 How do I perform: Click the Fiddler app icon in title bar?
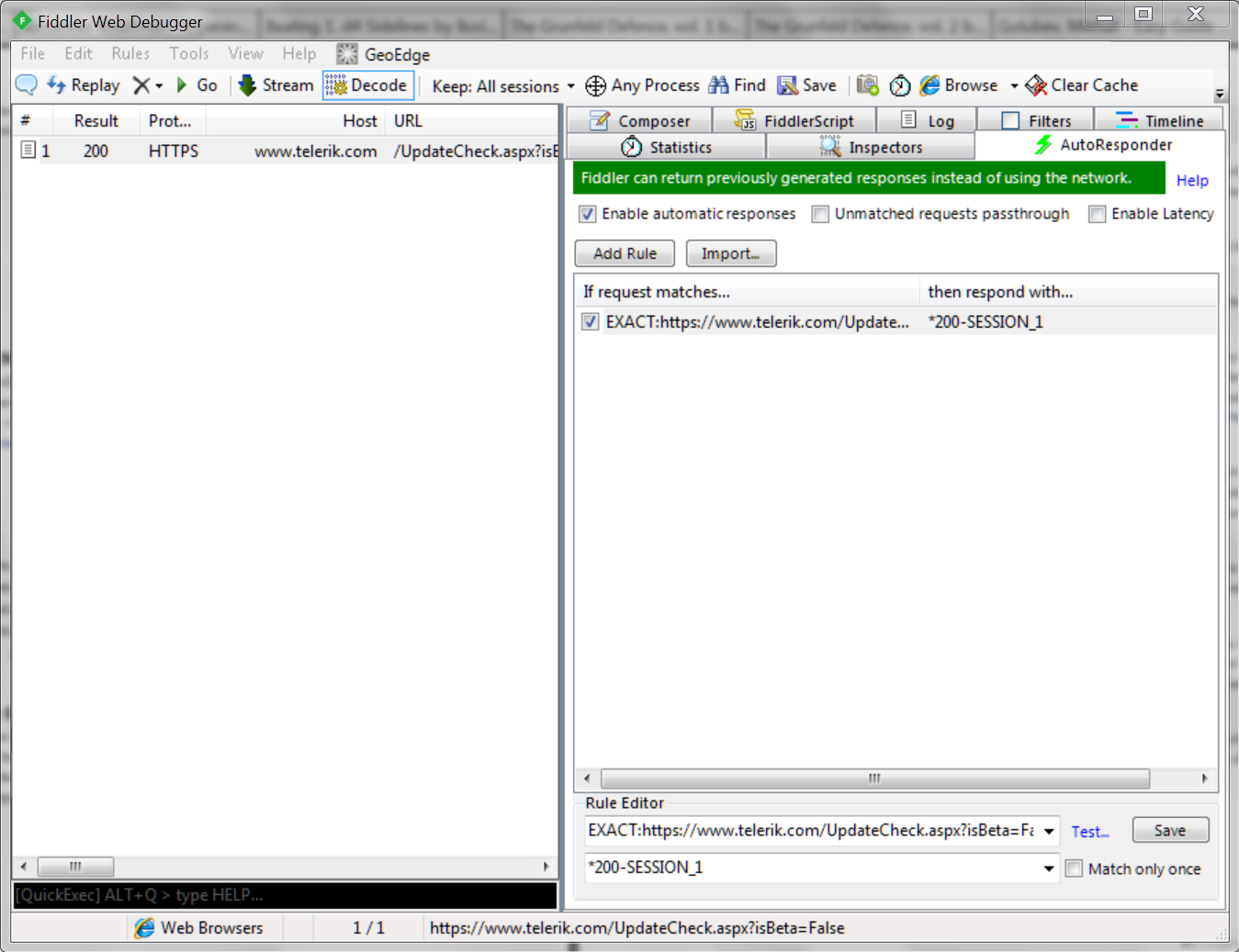point(22,20)
